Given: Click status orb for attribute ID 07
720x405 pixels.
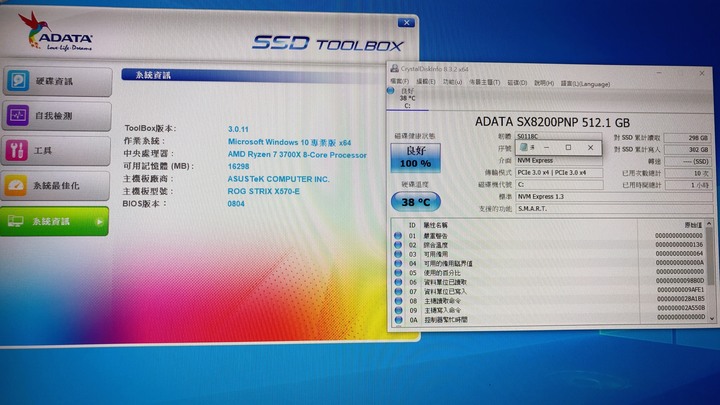Looking at the screenshot, I should 398,291.
